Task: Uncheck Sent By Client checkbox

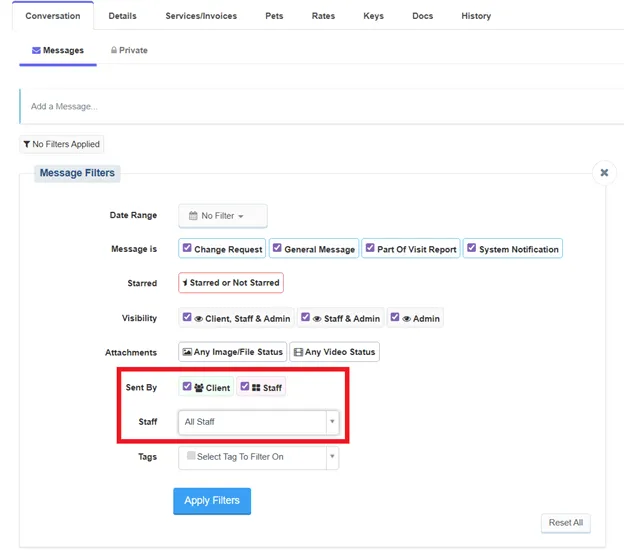Action: click(x=187, y=387)
